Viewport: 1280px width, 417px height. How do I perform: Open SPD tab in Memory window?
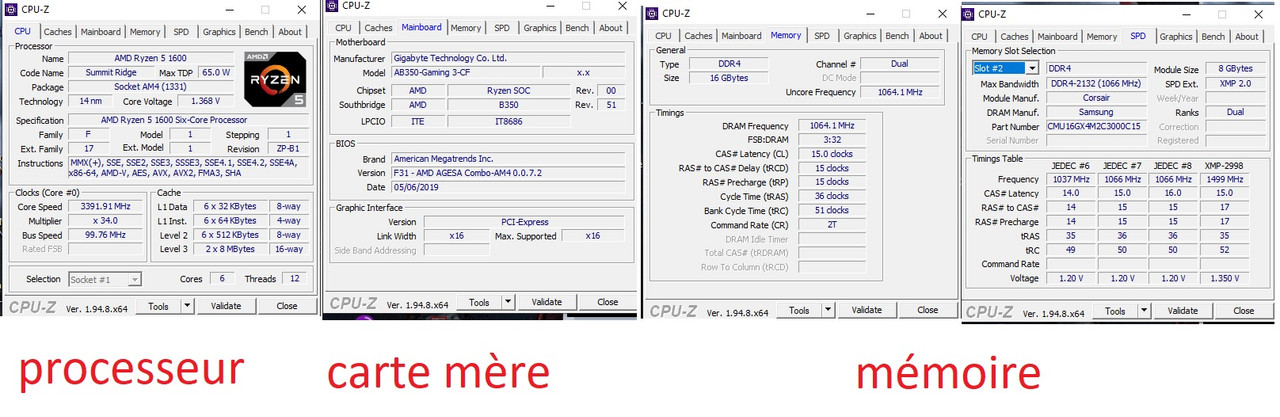click(822, 36)
